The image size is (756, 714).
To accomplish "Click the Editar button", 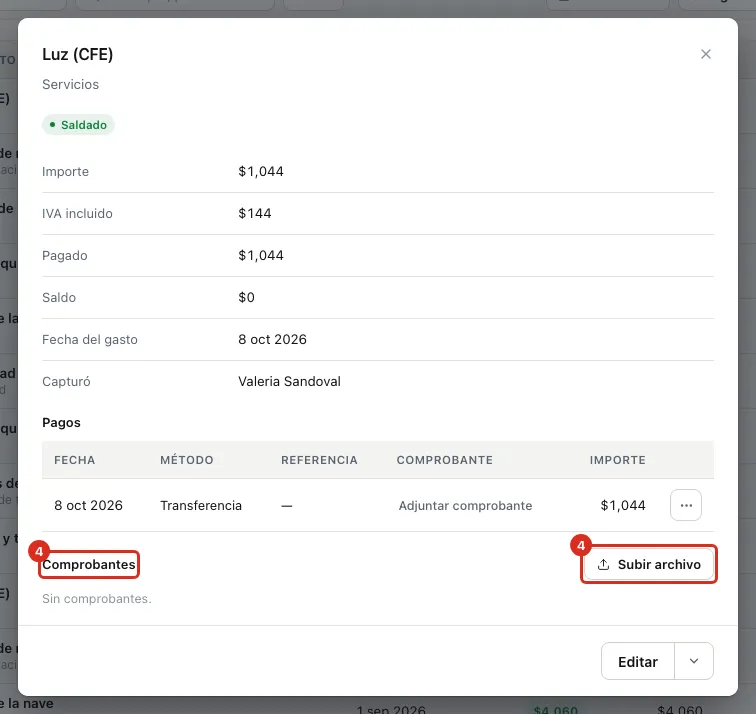I will 637,661.
